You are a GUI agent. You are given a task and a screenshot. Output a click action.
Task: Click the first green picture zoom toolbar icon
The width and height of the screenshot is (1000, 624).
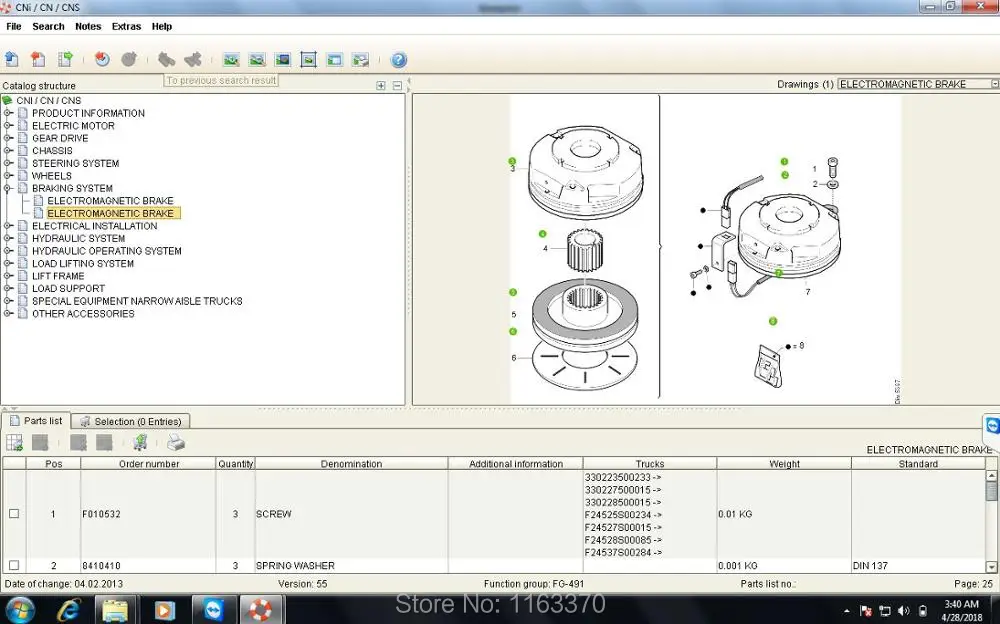[231, 60]
